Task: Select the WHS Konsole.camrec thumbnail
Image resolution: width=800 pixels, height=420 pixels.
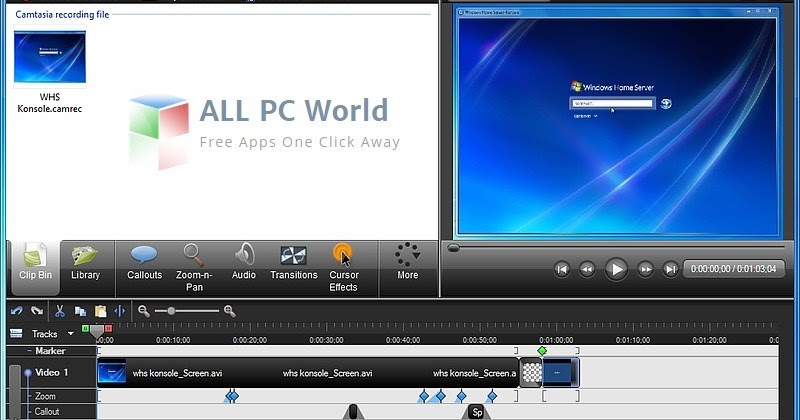Action: pyautogui.click(x=50, y=57)
